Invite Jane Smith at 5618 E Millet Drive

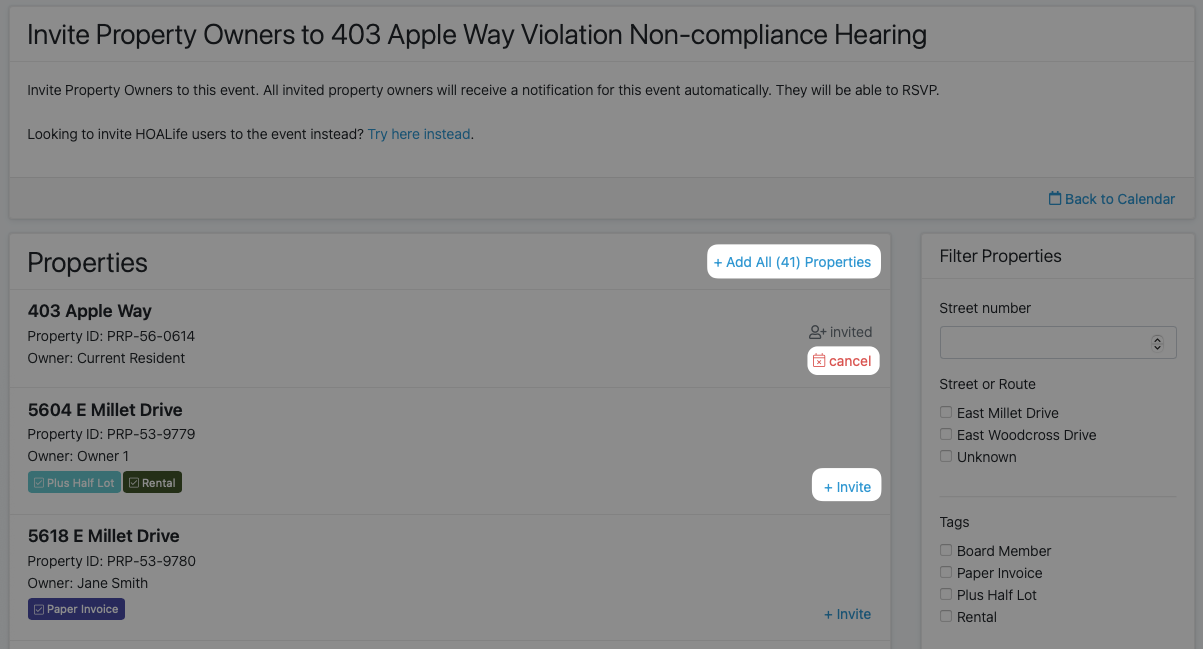pyautogui.click(x=847, y=614)
